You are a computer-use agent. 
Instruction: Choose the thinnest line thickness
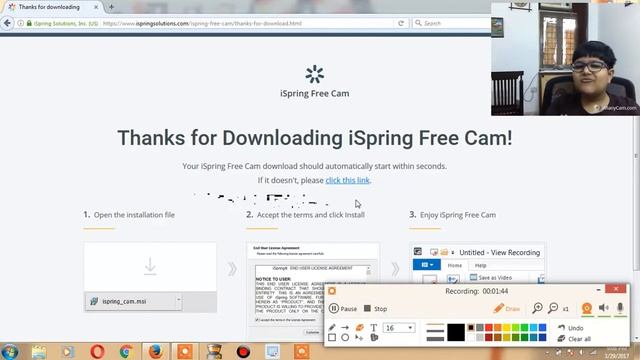pos(435,325)
